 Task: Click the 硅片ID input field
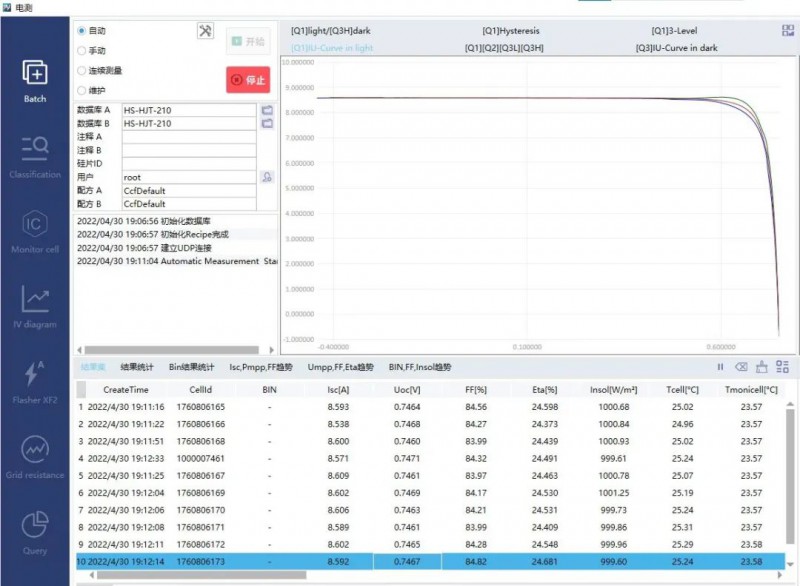(x=189, y=163)
